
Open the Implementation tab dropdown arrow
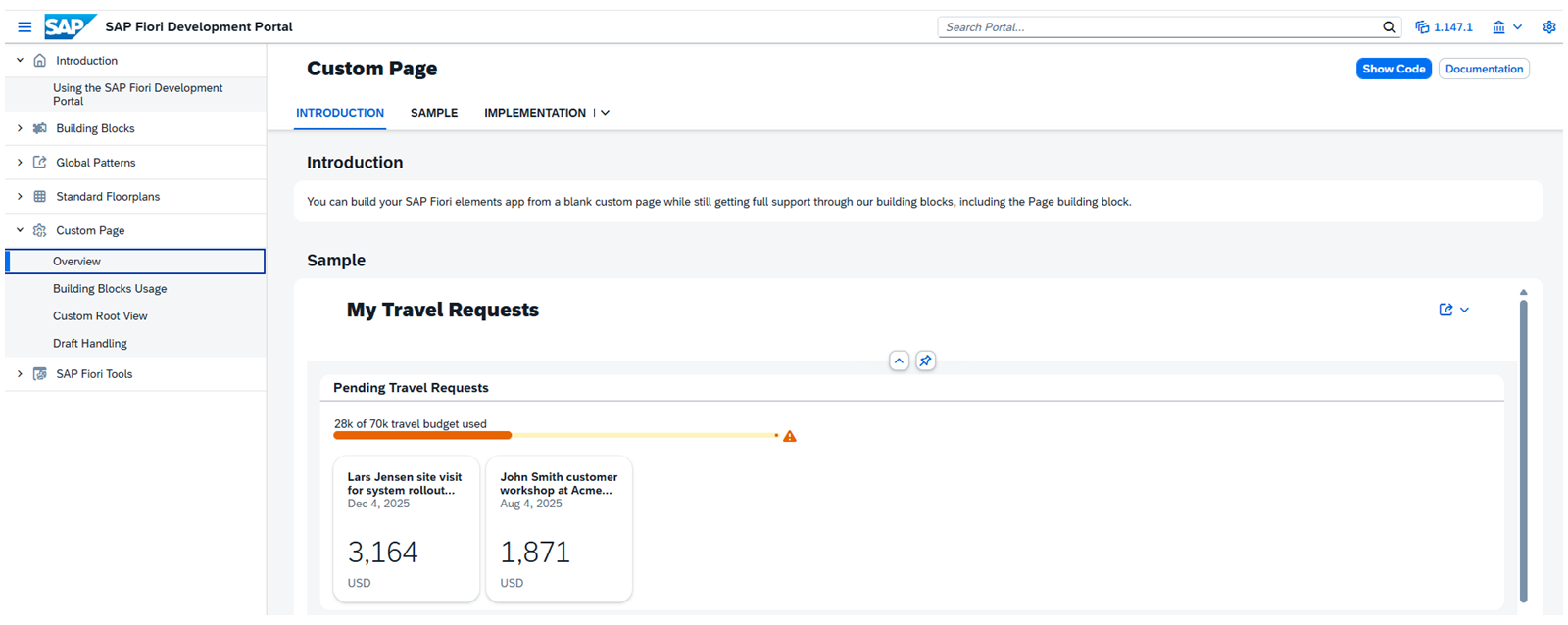click(605, 113)
